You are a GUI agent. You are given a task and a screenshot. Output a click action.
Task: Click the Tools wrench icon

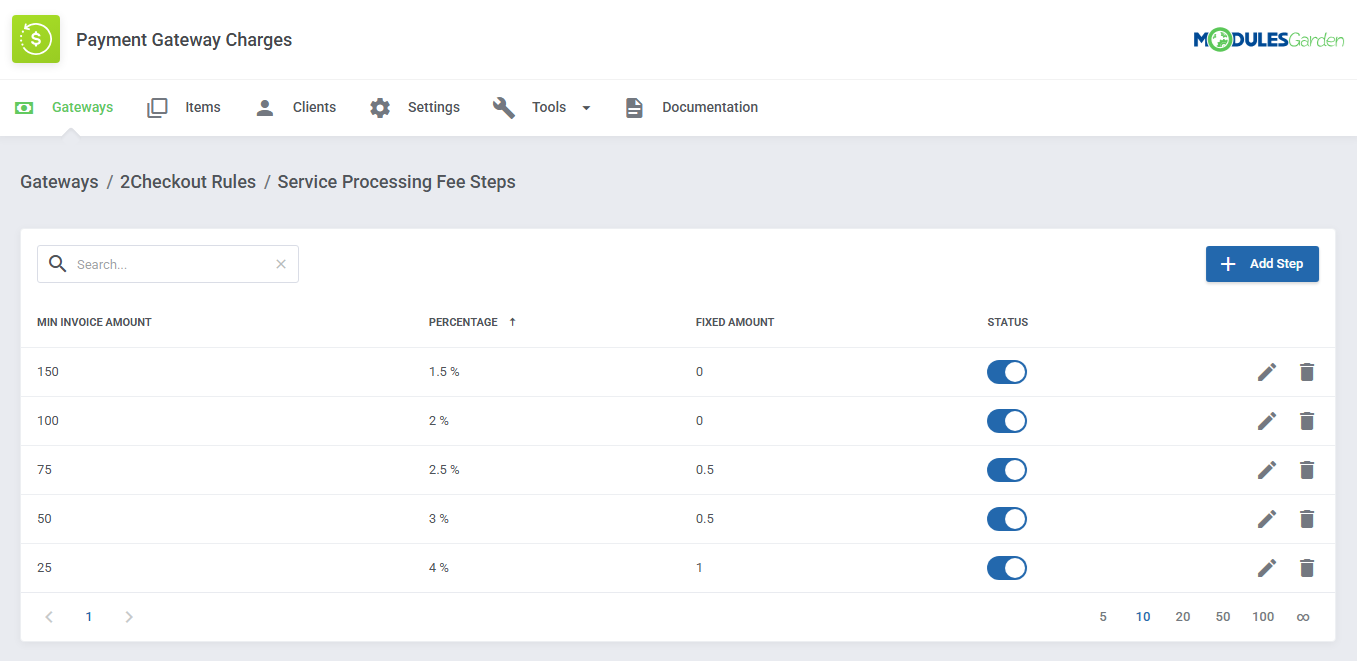(x=504, y=106)
